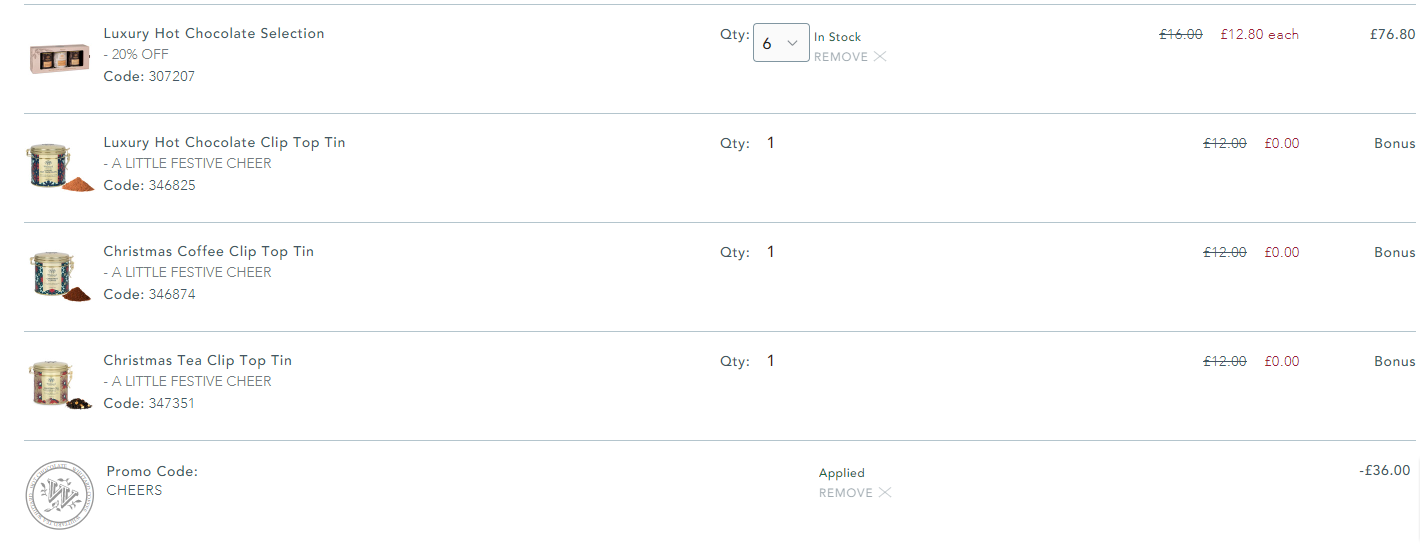Click product code 307207
The width and height of the screenshot is (1420, 546).
pyautogui.click(x=171, y=76)
